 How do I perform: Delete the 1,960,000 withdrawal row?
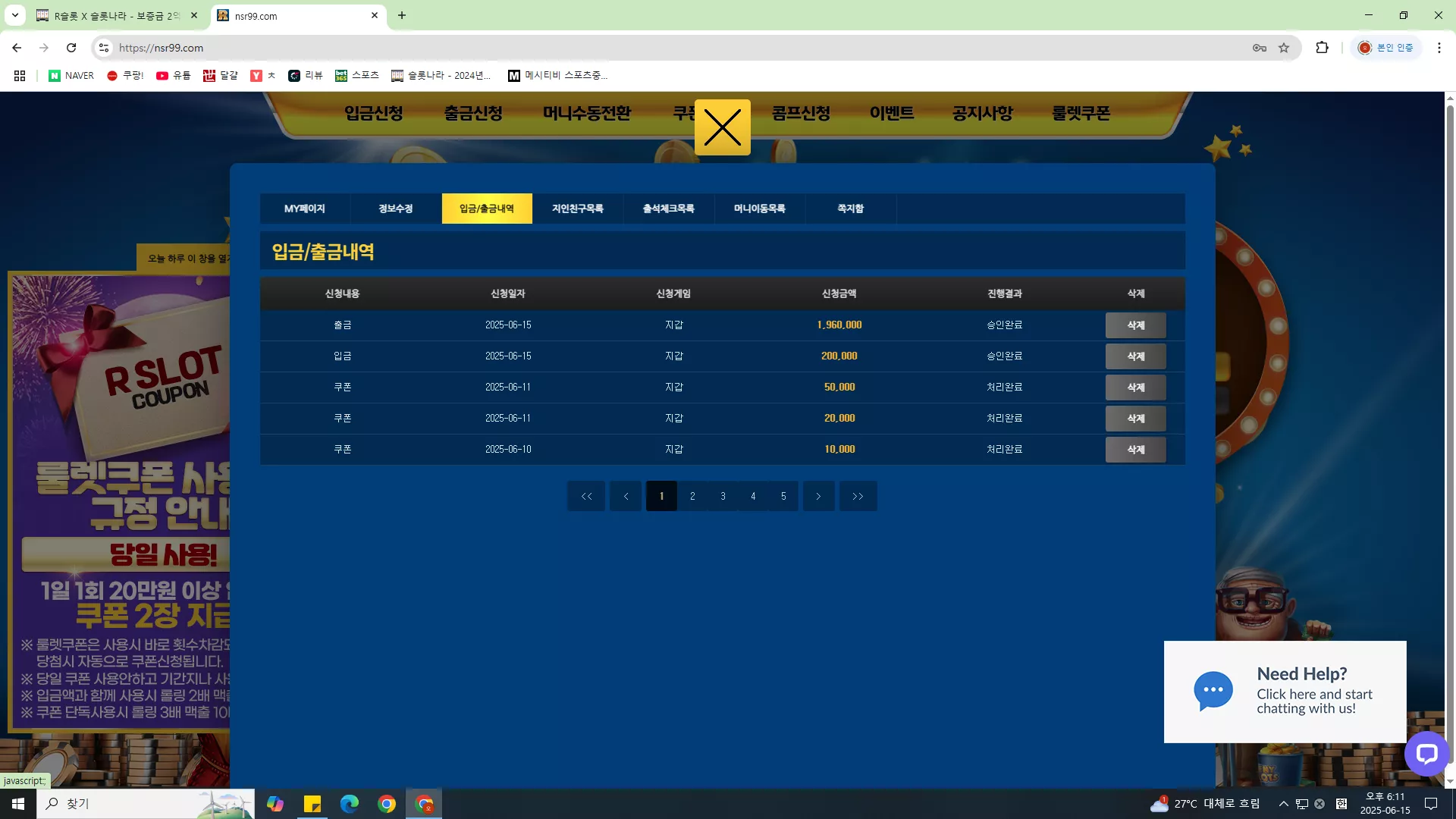(x=1135, y=325)
